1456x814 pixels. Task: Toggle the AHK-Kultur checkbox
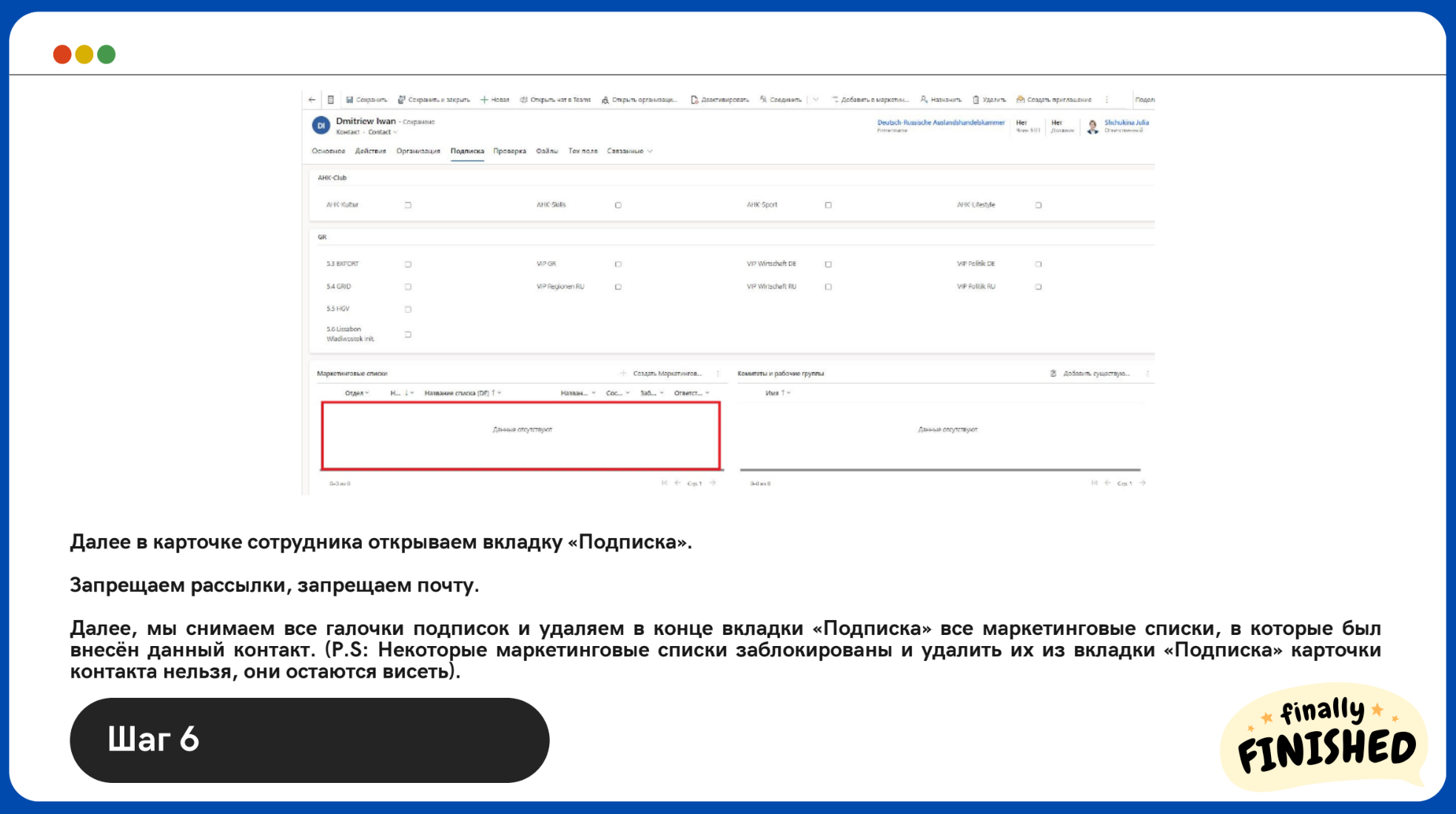click(408, 205)
